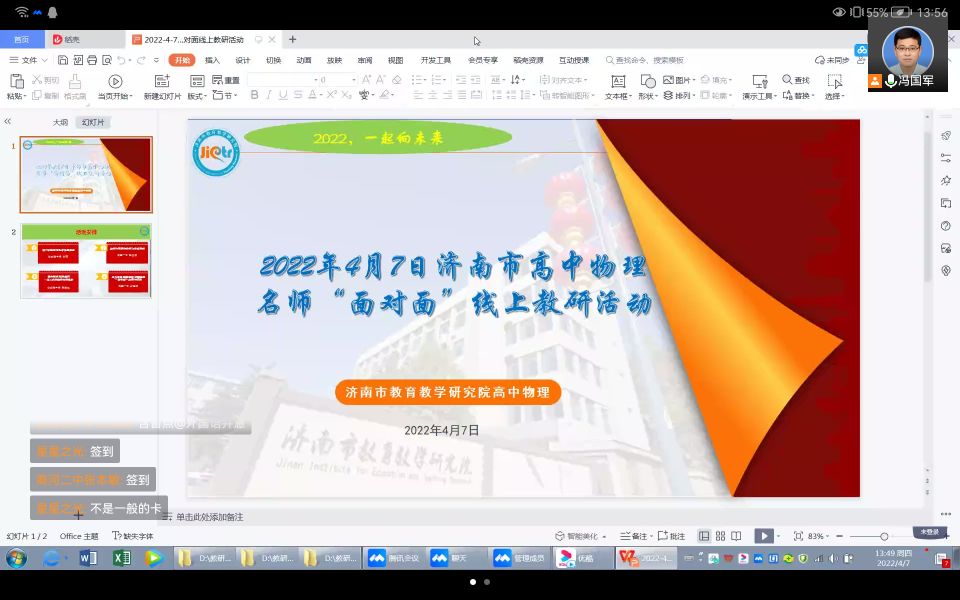Click the 新建幻灯片 (New Slide) icon
Viewport: 960px width, 600px height.
click(x=162, y=81)
